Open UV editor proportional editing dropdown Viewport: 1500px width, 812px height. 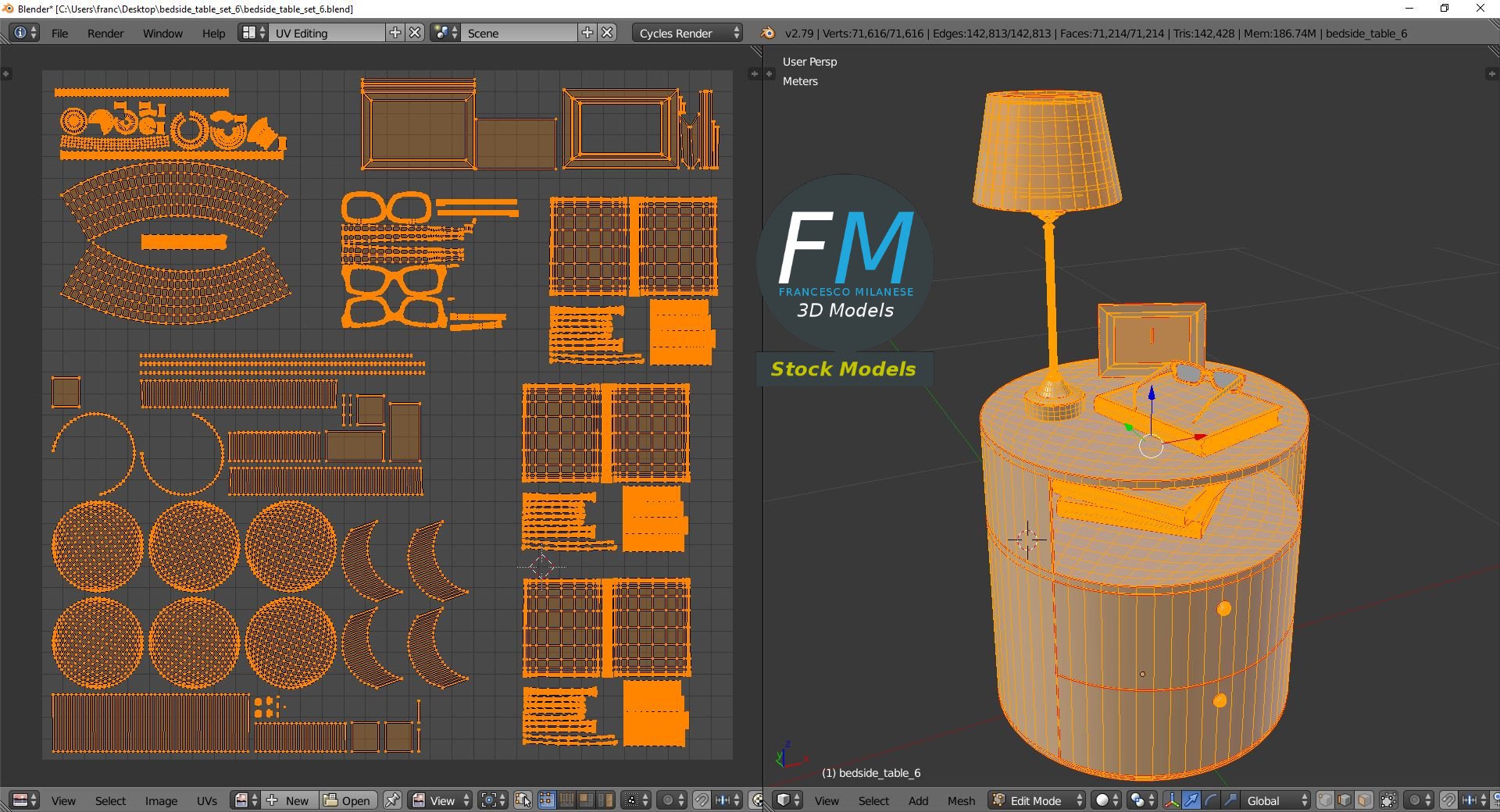pos(671,800)
